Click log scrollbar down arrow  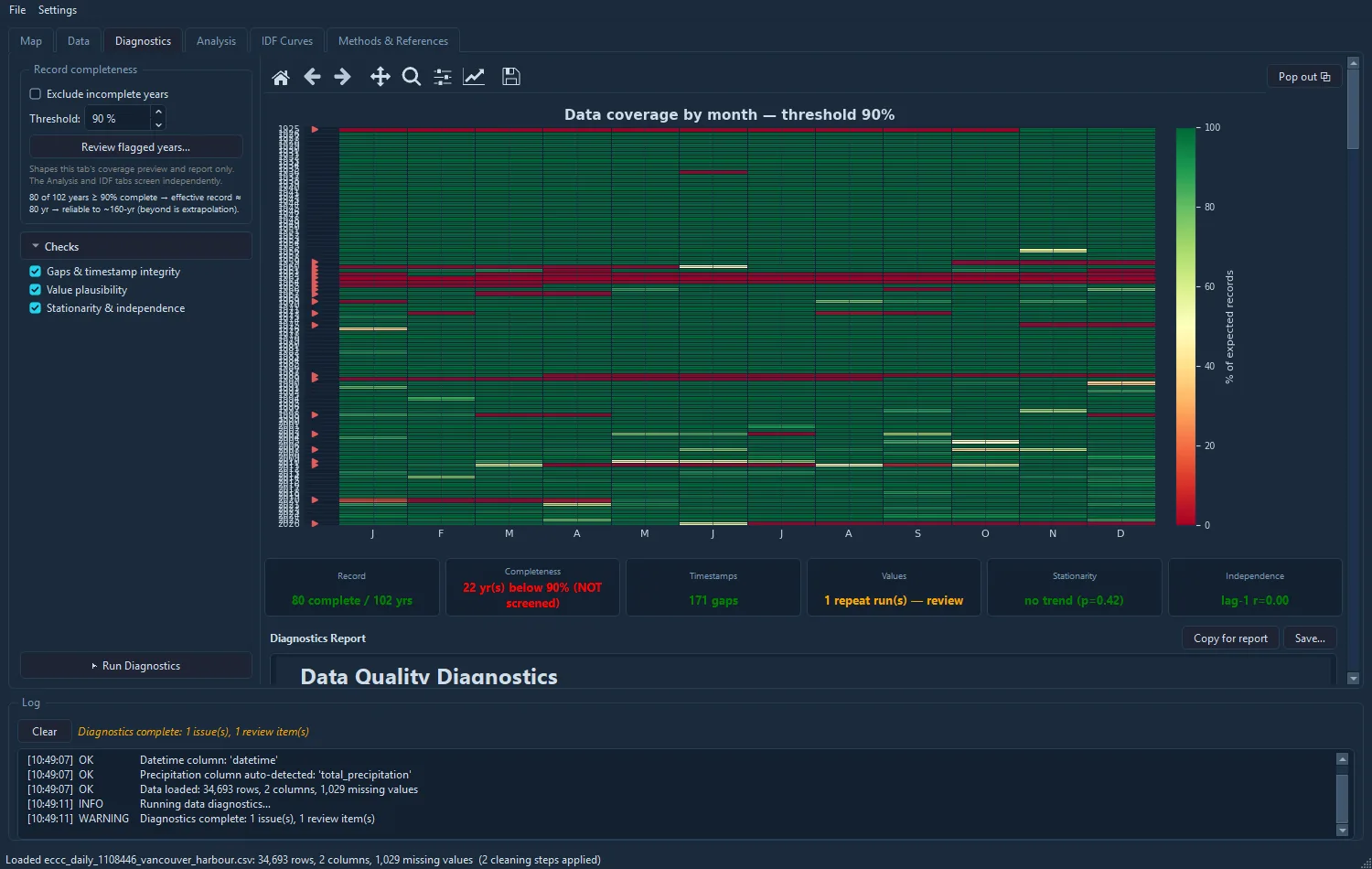pyautogui.click(x=1342, y=831)
